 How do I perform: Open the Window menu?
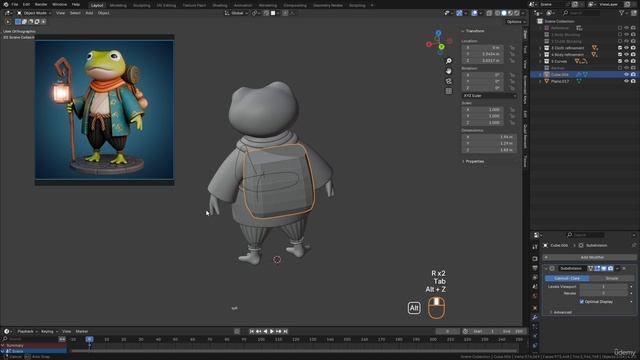point(60,4)
